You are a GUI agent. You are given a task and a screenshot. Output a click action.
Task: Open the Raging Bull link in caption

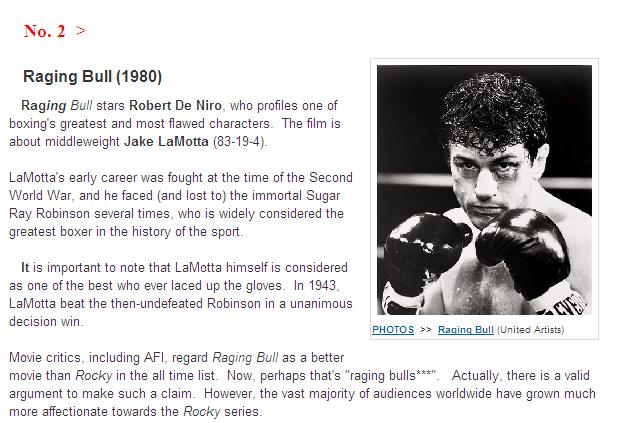465,330
